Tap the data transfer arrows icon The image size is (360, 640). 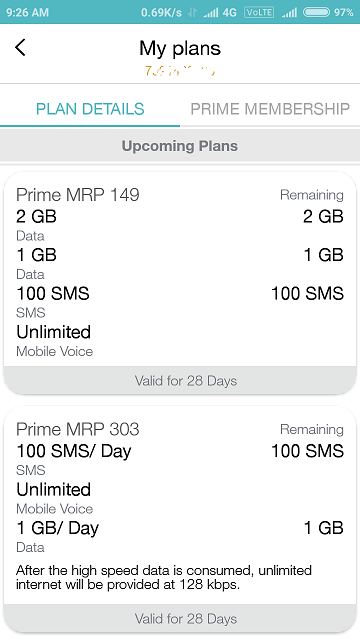point(192,13)
